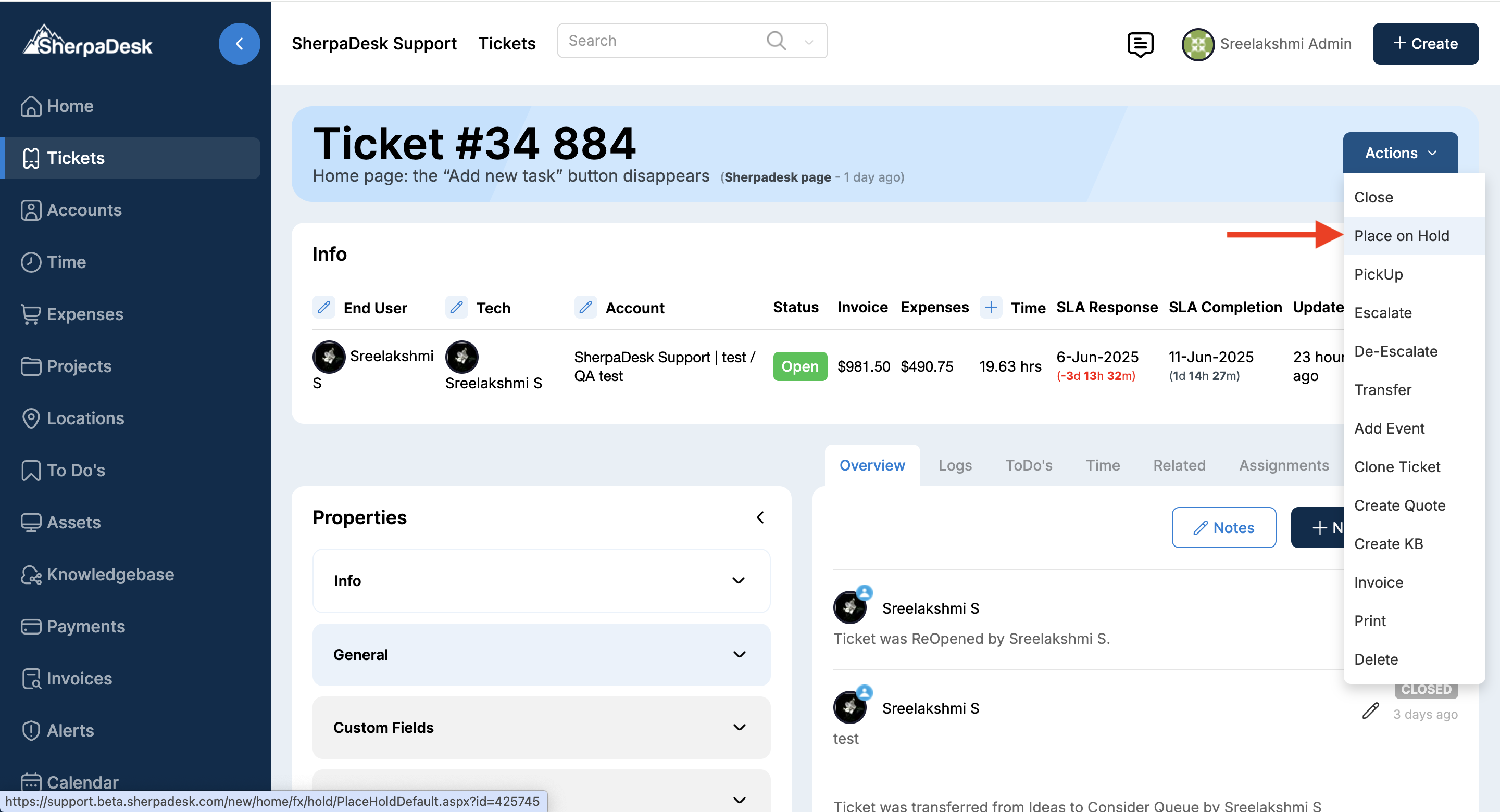Open the Knowledgebase sidebar item
The height and width of the screenshot is (812, 1500).
click(110, 574)
